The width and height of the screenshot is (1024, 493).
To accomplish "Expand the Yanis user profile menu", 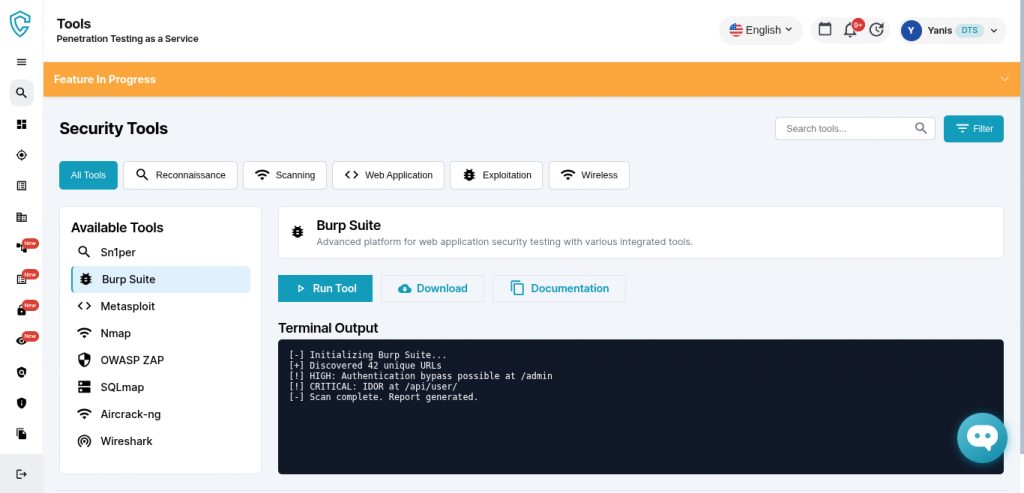I will [x=951, y=30].
